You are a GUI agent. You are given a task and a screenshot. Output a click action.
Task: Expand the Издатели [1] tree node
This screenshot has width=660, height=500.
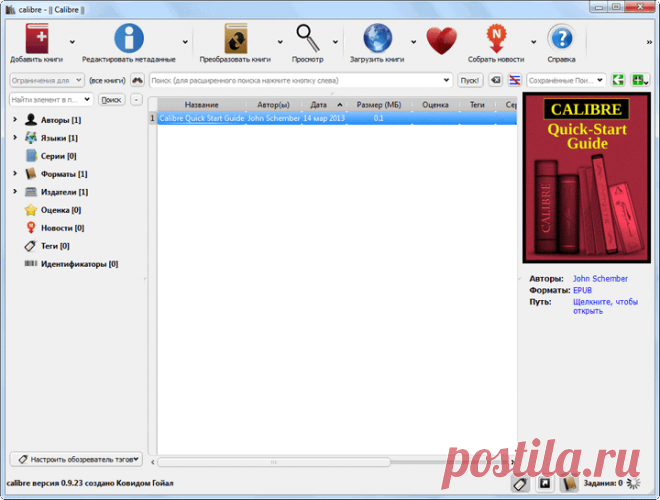(15, 191)
